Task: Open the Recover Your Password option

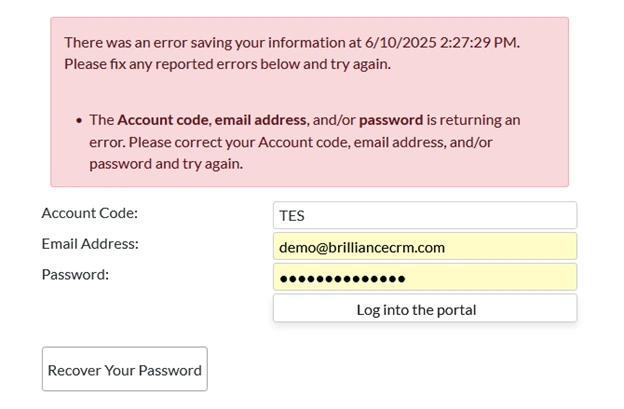Action: [x=124, y=369]
